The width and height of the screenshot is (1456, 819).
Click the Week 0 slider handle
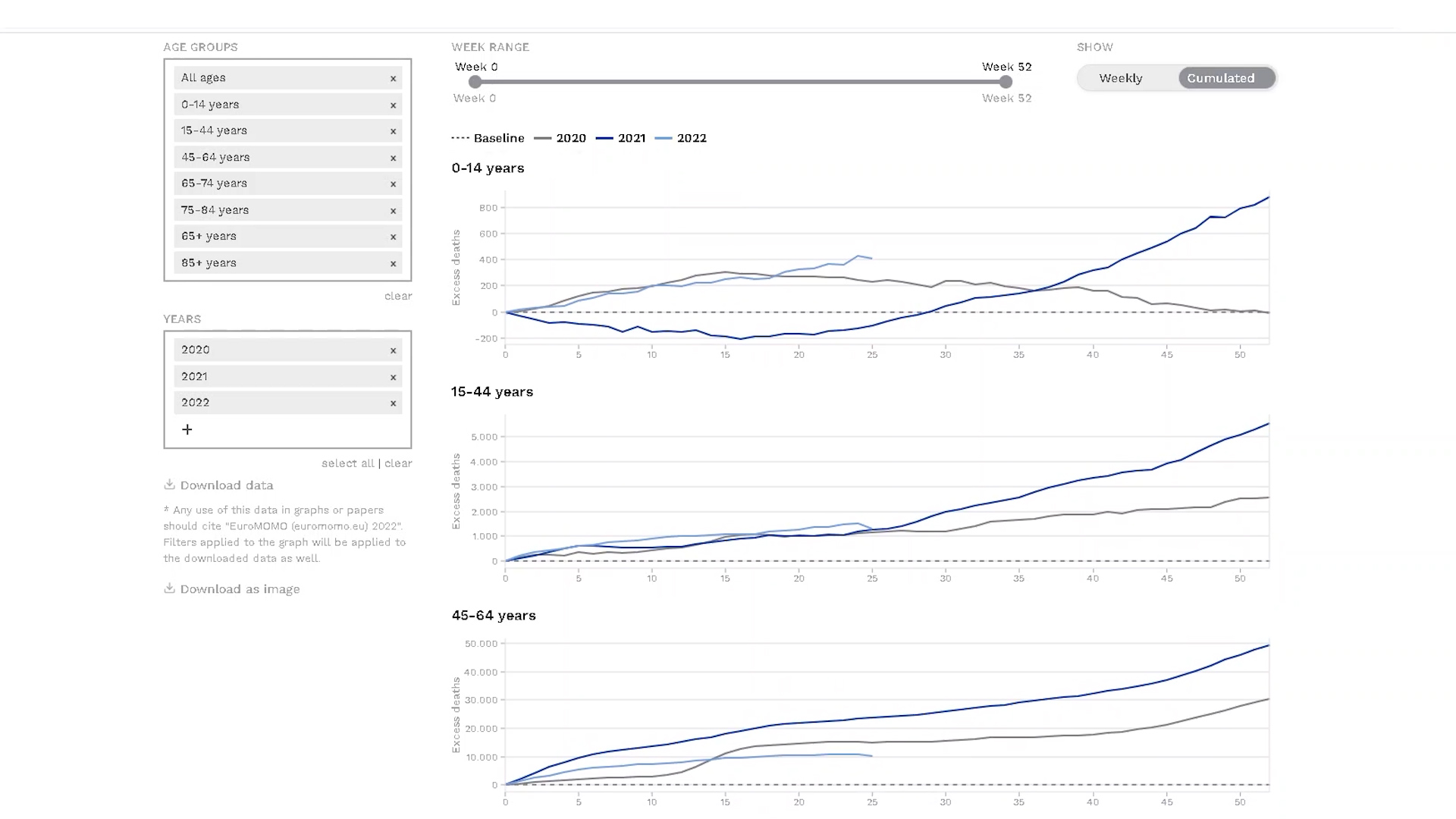475,82
